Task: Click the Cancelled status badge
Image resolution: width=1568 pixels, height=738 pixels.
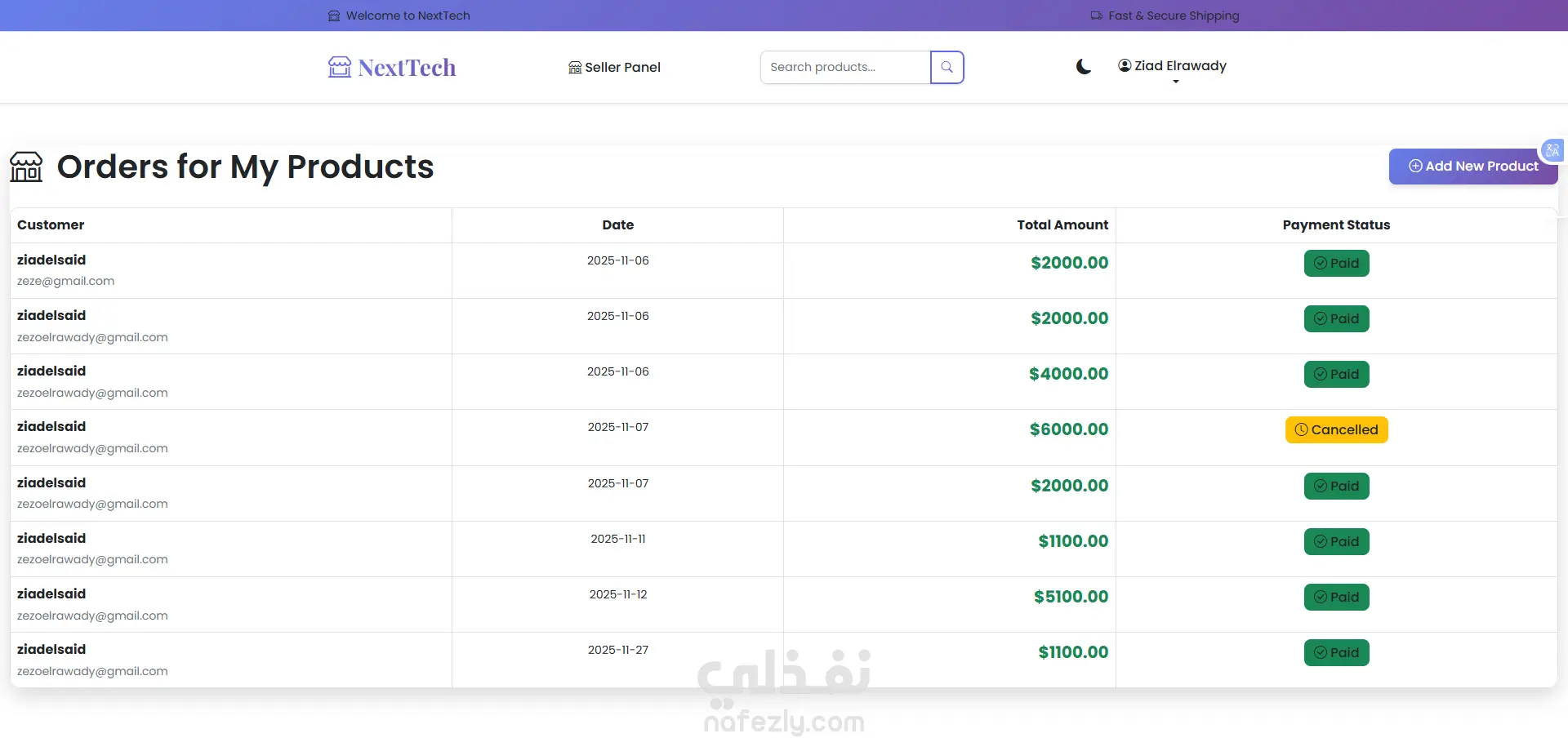Action: tap(1336, 430)
